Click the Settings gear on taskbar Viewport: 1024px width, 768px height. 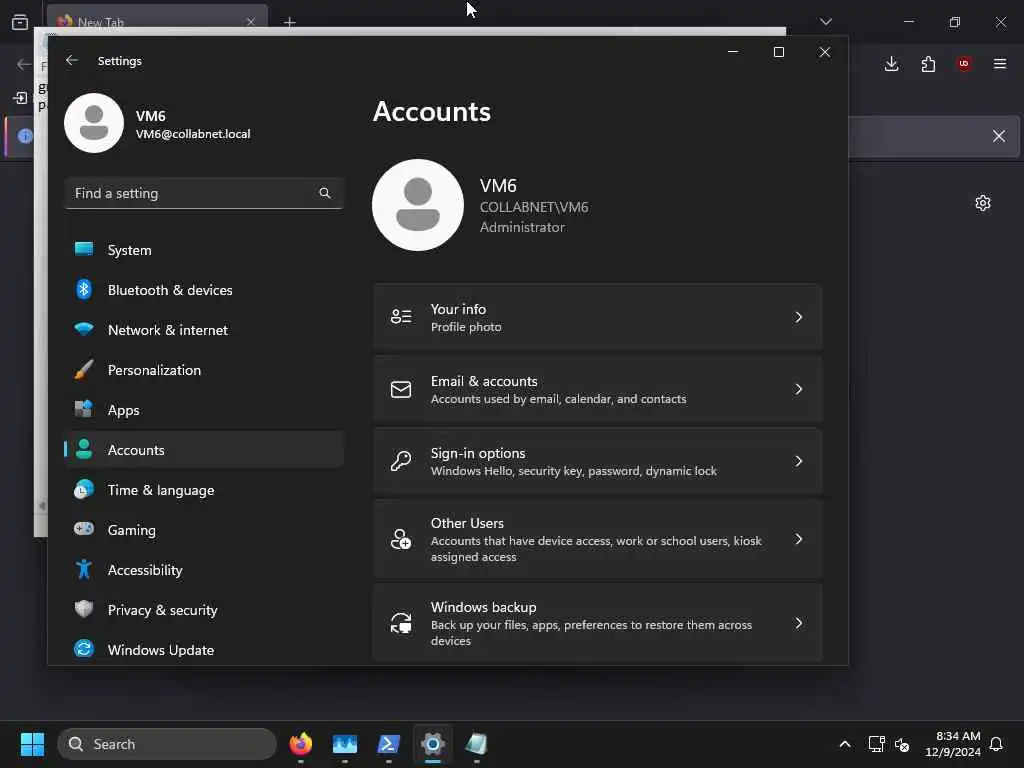coord(432,744)
